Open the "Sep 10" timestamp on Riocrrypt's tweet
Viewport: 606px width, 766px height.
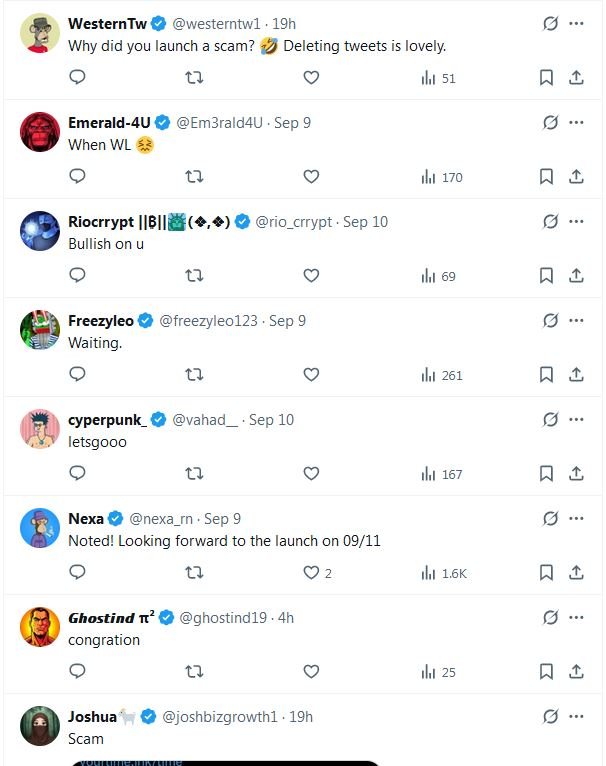(365, 222)
